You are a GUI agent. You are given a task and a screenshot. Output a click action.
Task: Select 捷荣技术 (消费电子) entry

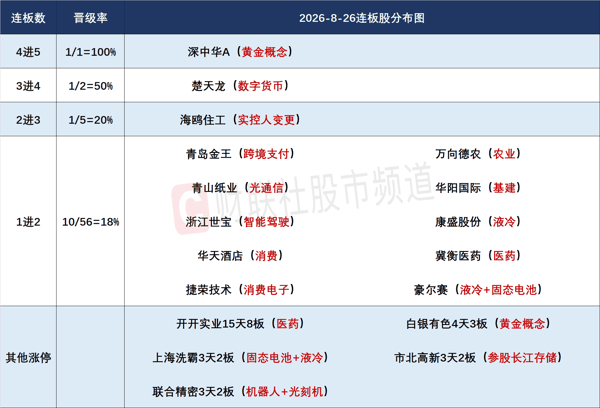click(240, 290)
